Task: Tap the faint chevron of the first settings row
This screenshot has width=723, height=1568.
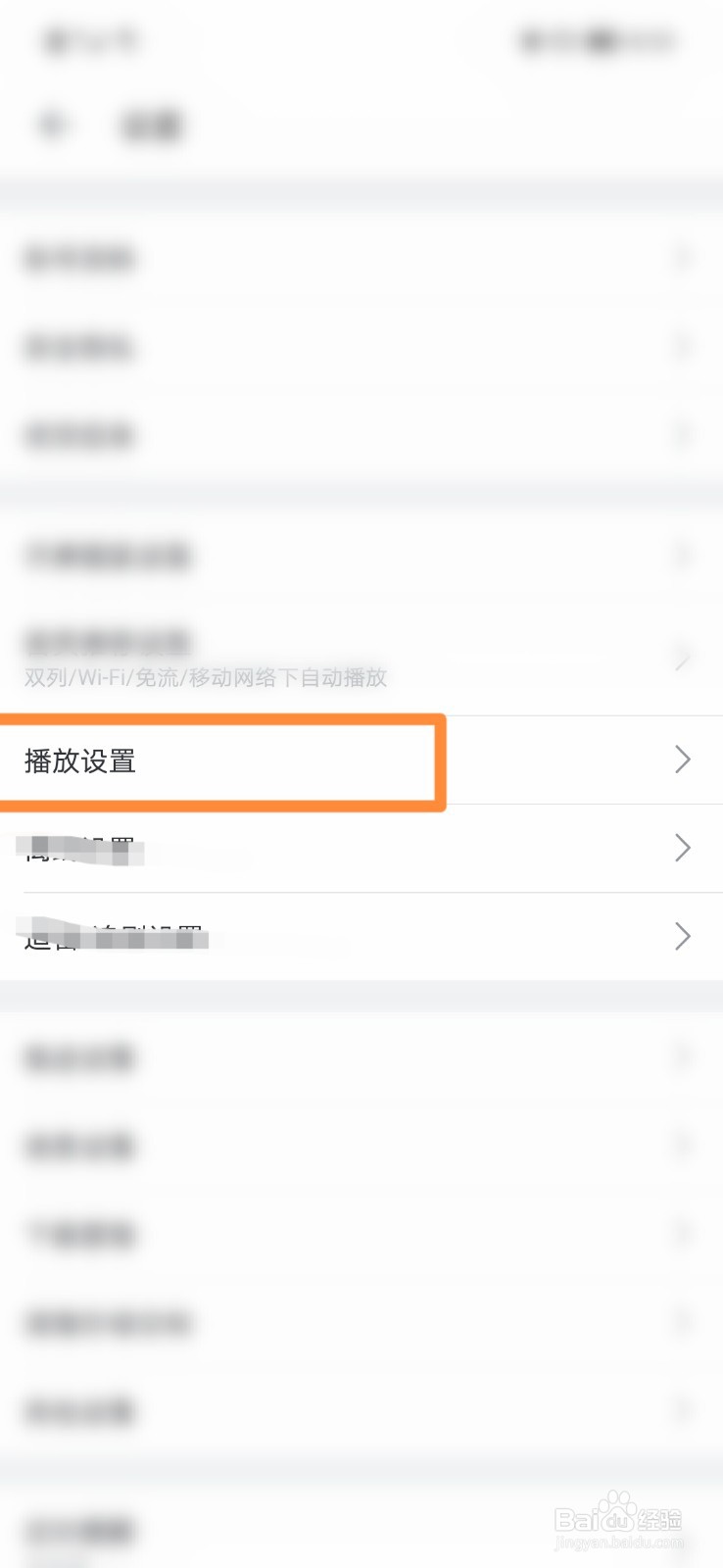Action: click(x=683, y=258)
